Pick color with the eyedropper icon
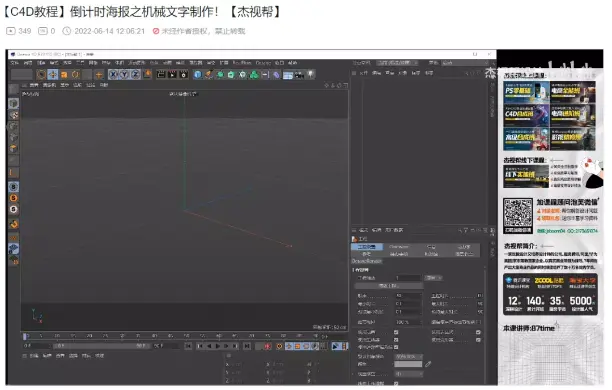The width and height of the screenshot is (612, 390). pyautogui.click(x=428, y=364)
